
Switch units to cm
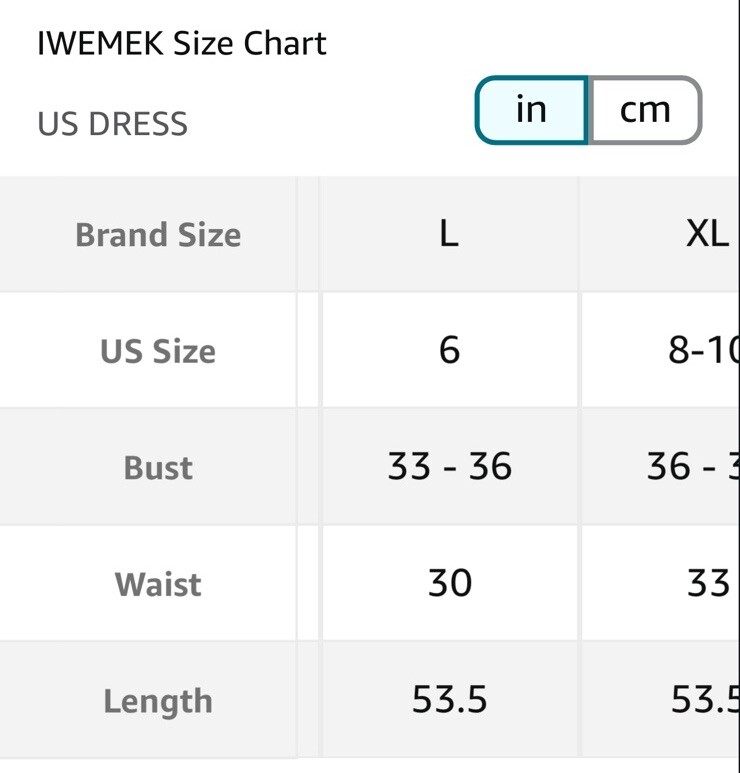coord(645,110)
